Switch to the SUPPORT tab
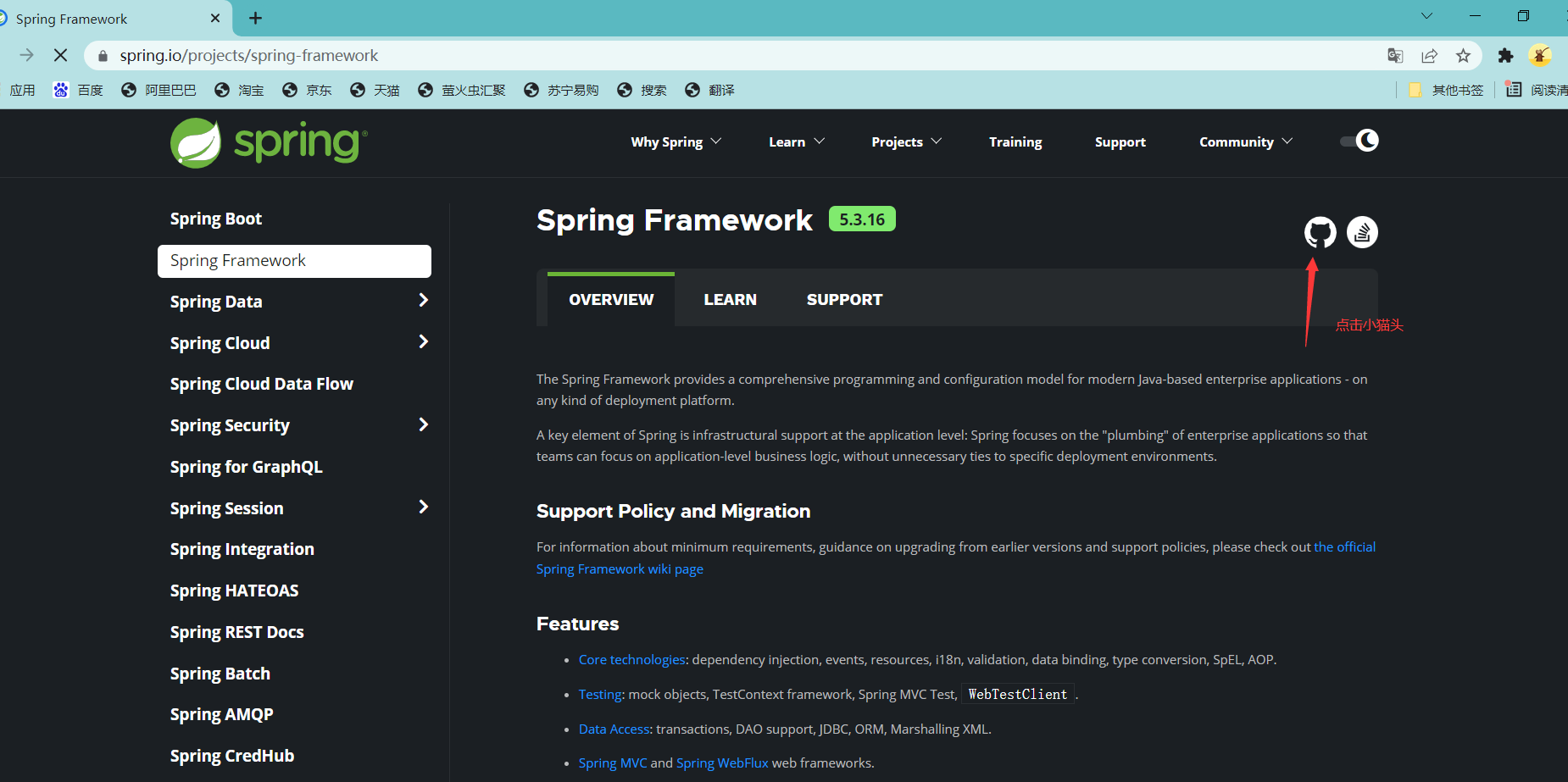This screenshot has height=782, width=1568. 844,299
